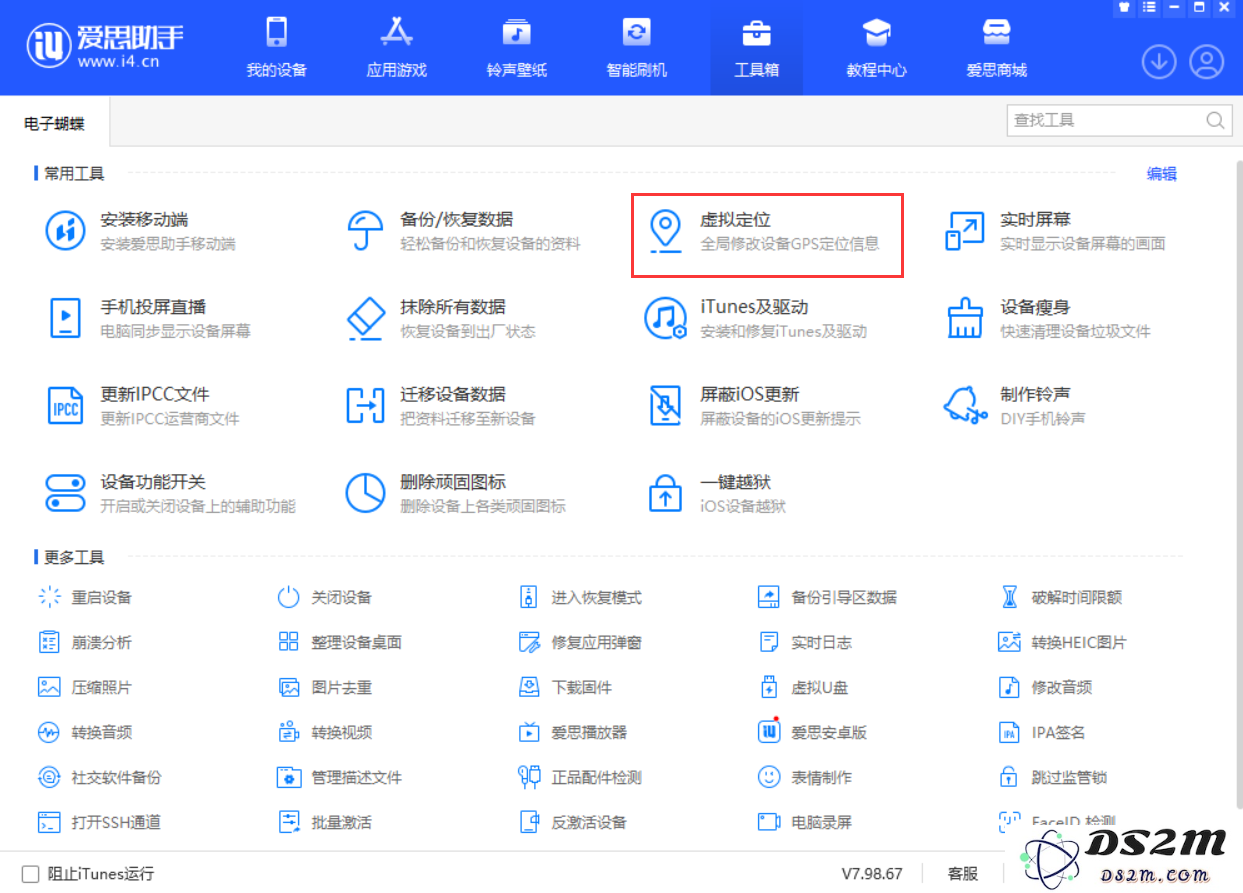Enable 阻止iTunes运行 checkbox
Image resolution: width=1243 pixels, height=893 pixels.
(31, 873)
